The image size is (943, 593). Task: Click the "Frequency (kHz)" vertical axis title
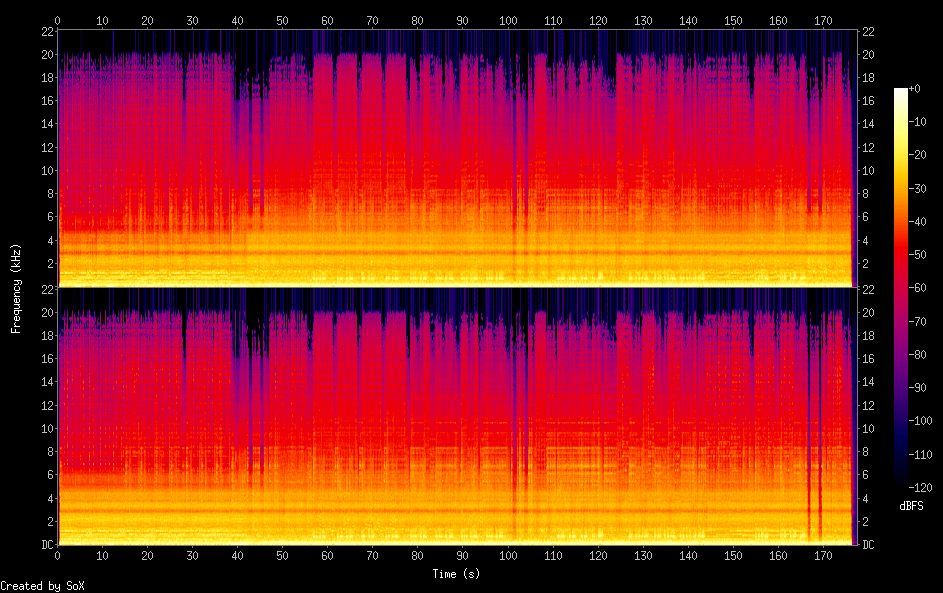16,288
